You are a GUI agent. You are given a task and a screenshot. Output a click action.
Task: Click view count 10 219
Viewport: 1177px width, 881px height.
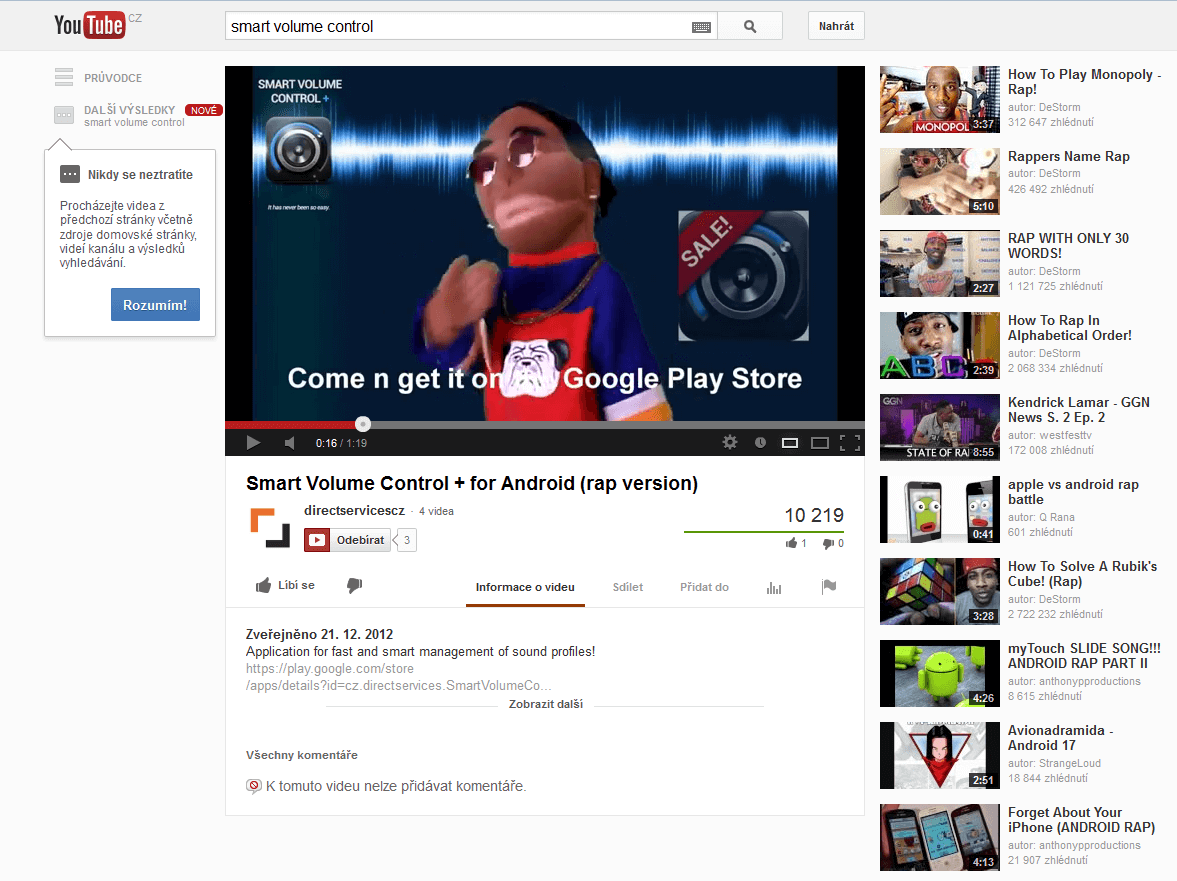coord(814,516)
